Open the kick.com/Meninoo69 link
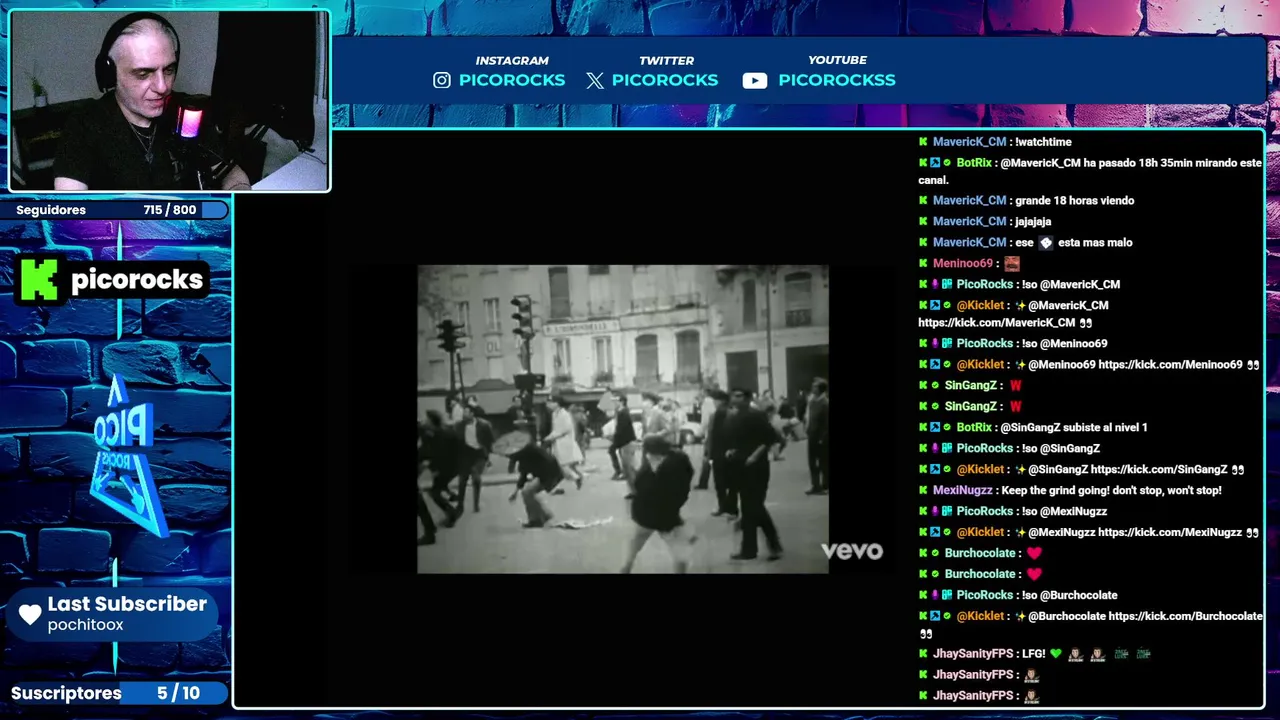The width and height of the screenshot is (1280, 720). click(x=1170, y=365)
